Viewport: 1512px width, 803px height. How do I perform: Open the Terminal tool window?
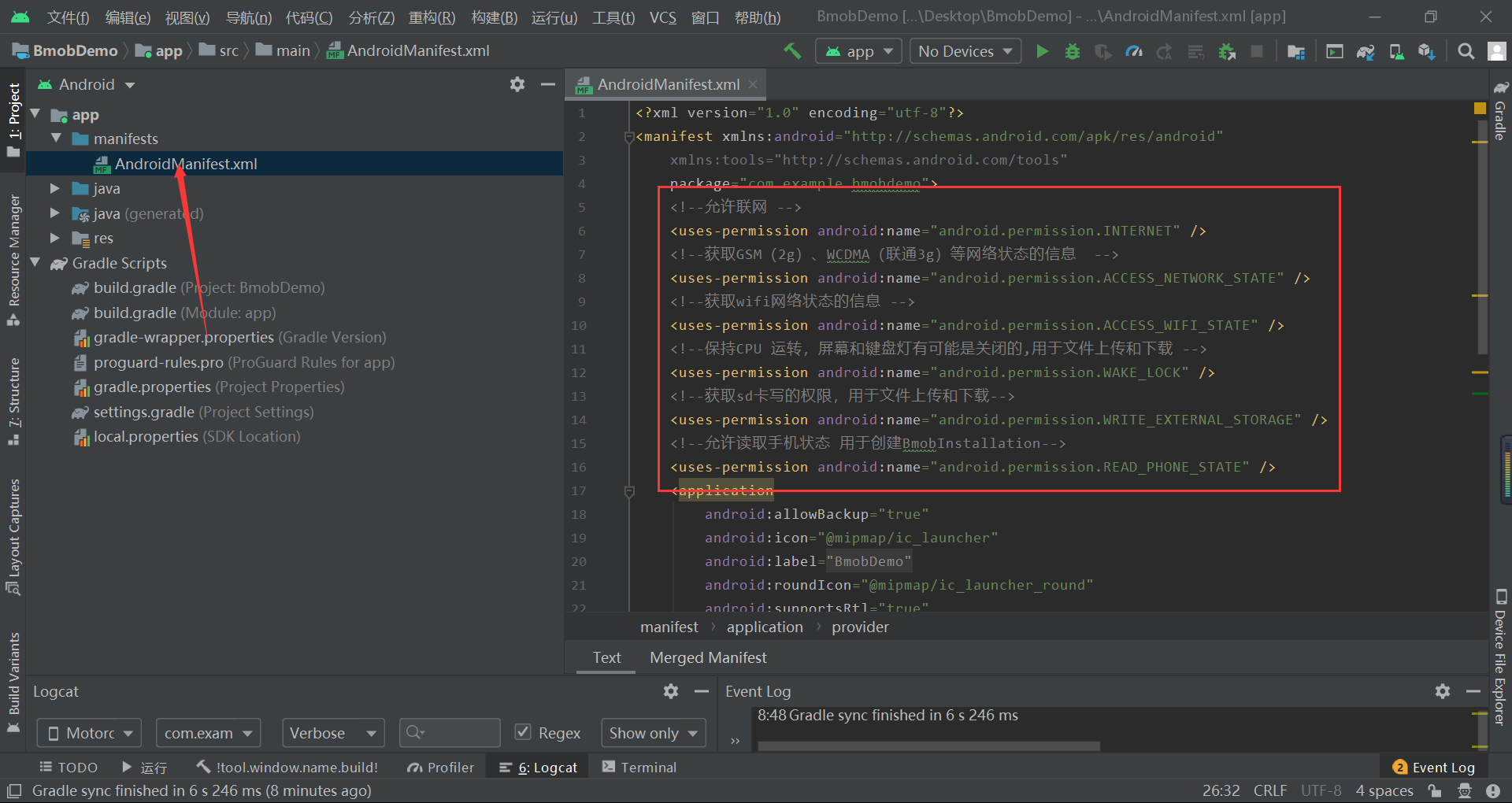coord(639,767)
